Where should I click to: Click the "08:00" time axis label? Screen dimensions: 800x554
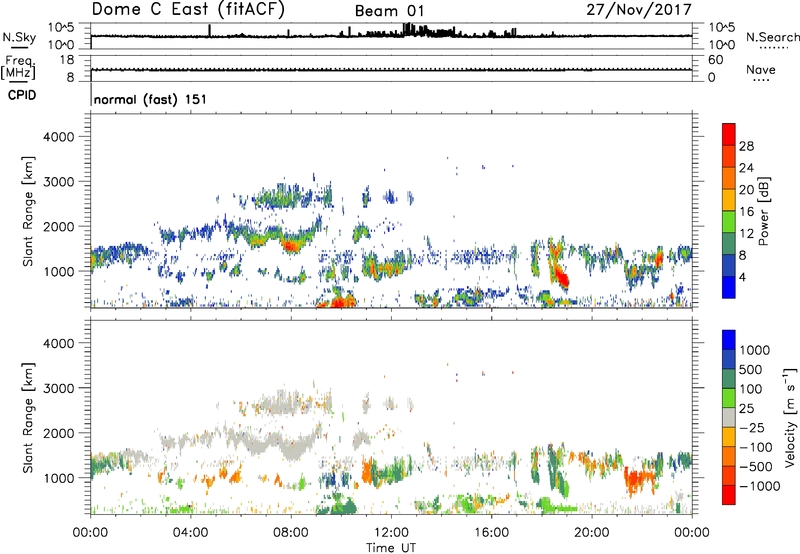[x=291, y=532]
